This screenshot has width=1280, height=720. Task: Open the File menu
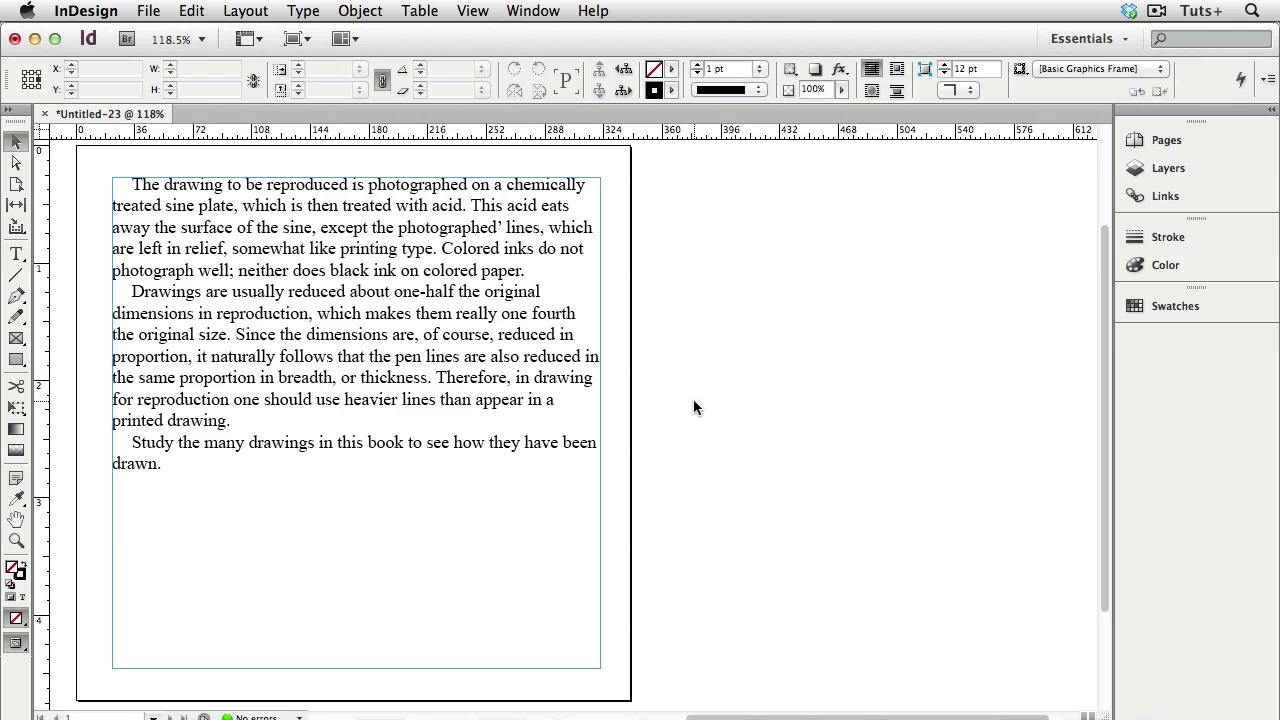[148, 11]
